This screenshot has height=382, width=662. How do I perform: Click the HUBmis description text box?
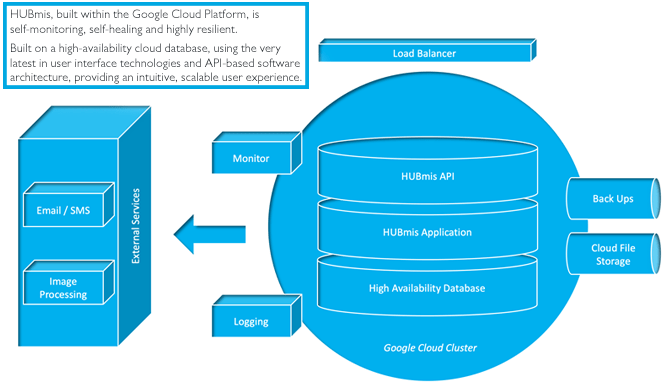point(156,46)
